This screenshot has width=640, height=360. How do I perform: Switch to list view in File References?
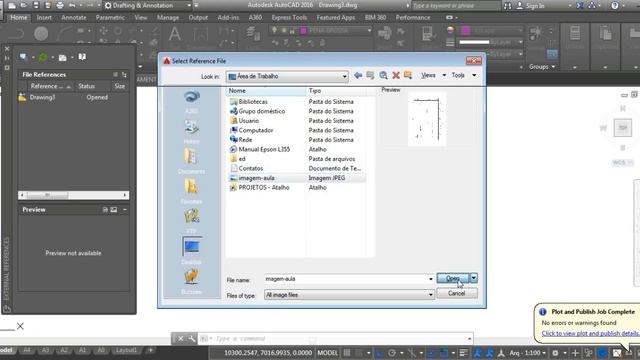point(115,75)
